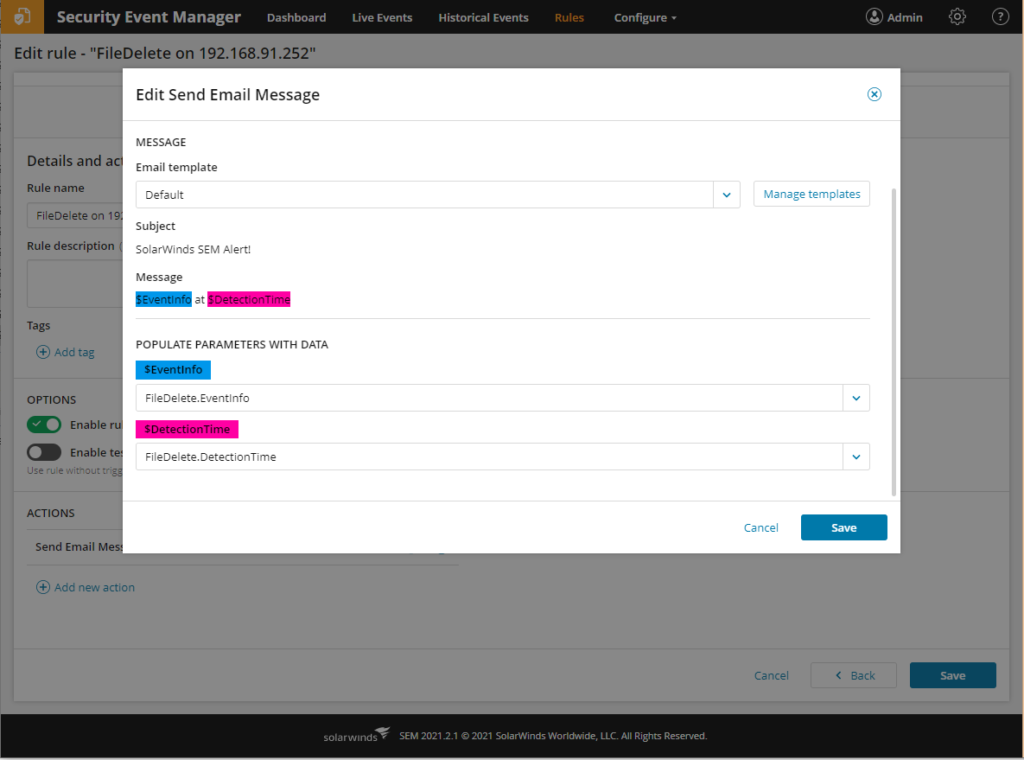Click the Add tag link
1024x760 pixels.
pos(74,353)
